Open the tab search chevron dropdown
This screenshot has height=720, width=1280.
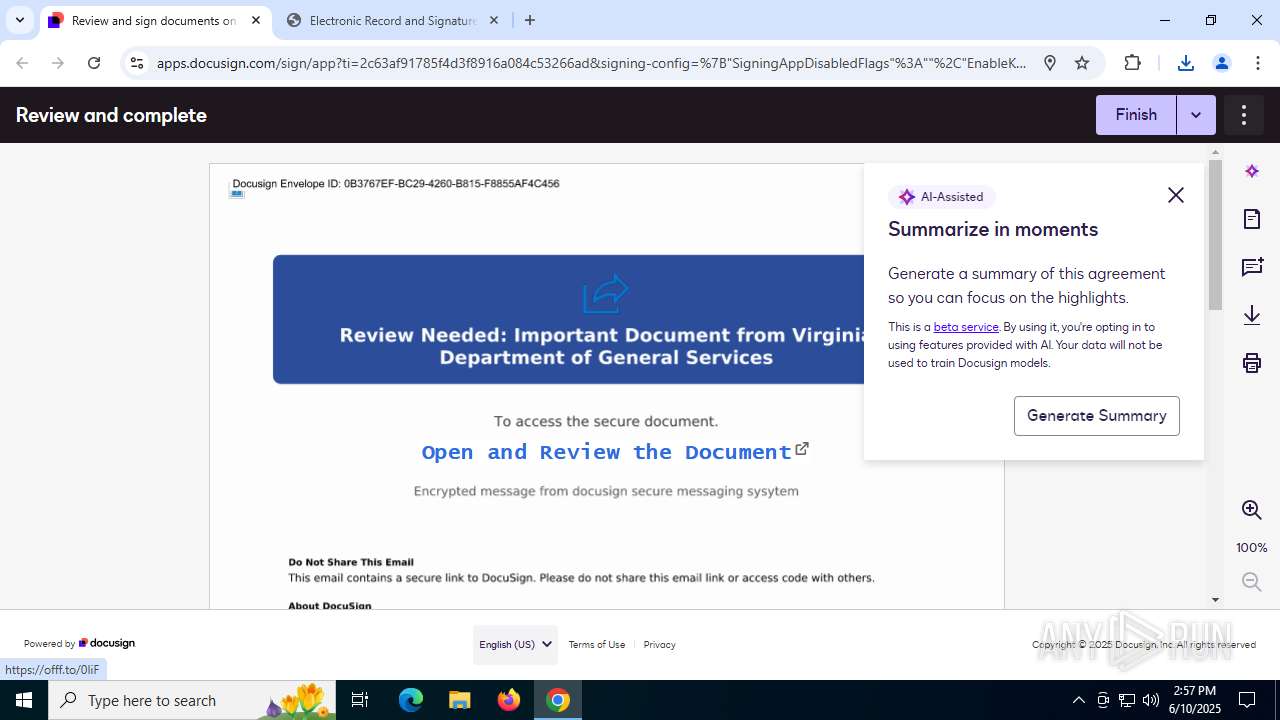[x=19, y=20]
